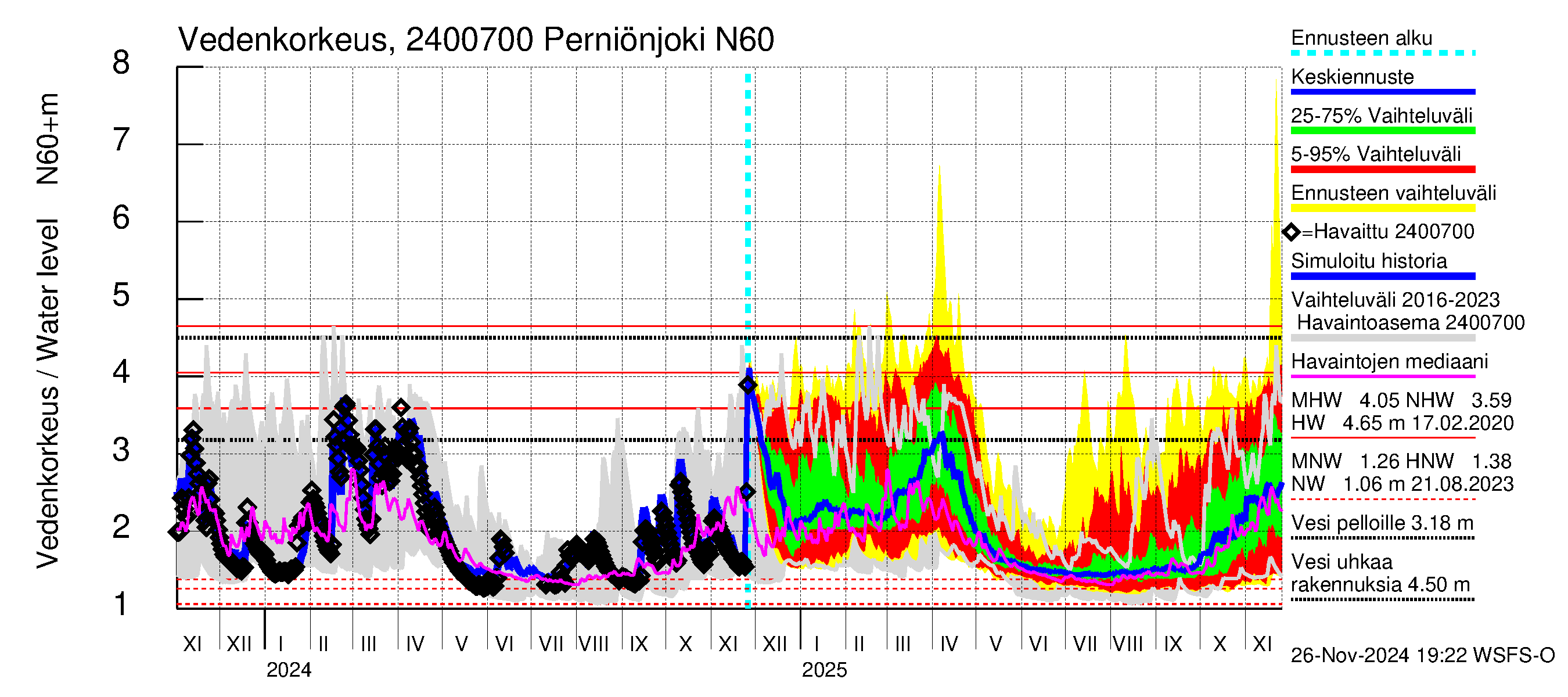Click the diamond marker icon beside 'Havaittu 2400700'
The height and width of the screenshot is (697, 1568).
pos(1291,232)
